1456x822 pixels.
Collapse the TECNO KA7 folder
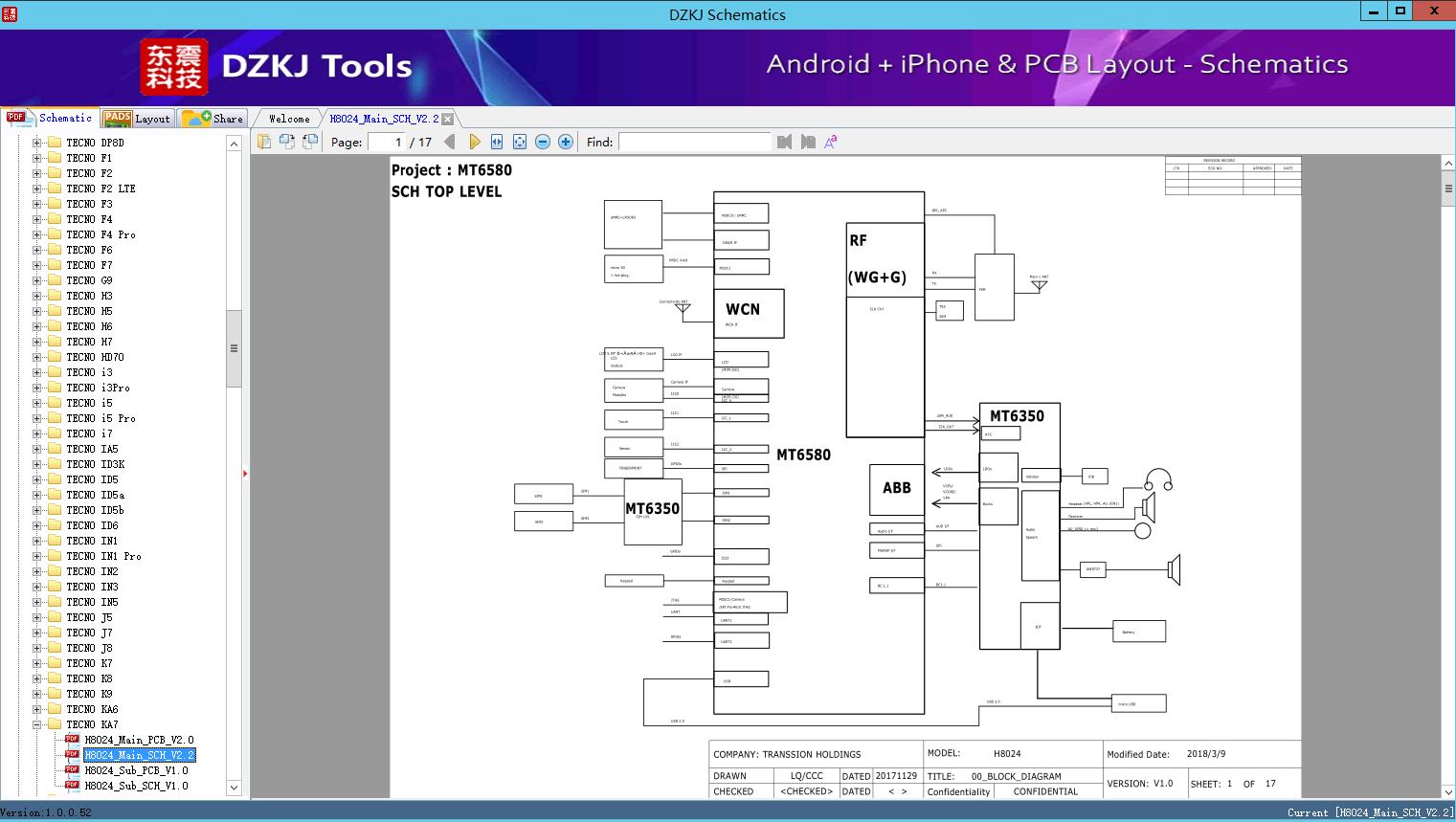click(37, 724)
